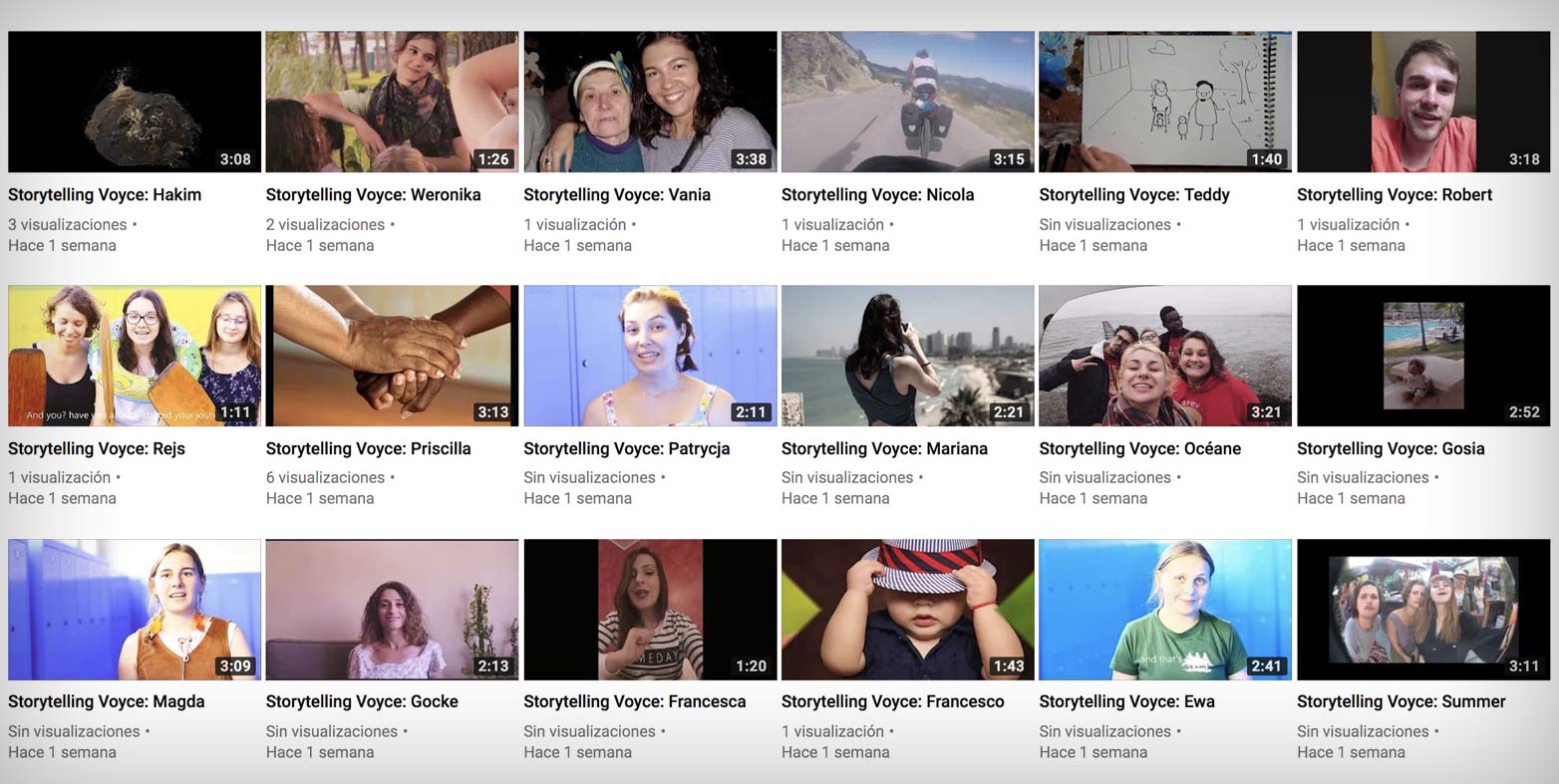This screenshot has height=784, width=1559.
Task: Open the Summer video thumbnail
Action: pyautogui.click(x=1422, y=610)
